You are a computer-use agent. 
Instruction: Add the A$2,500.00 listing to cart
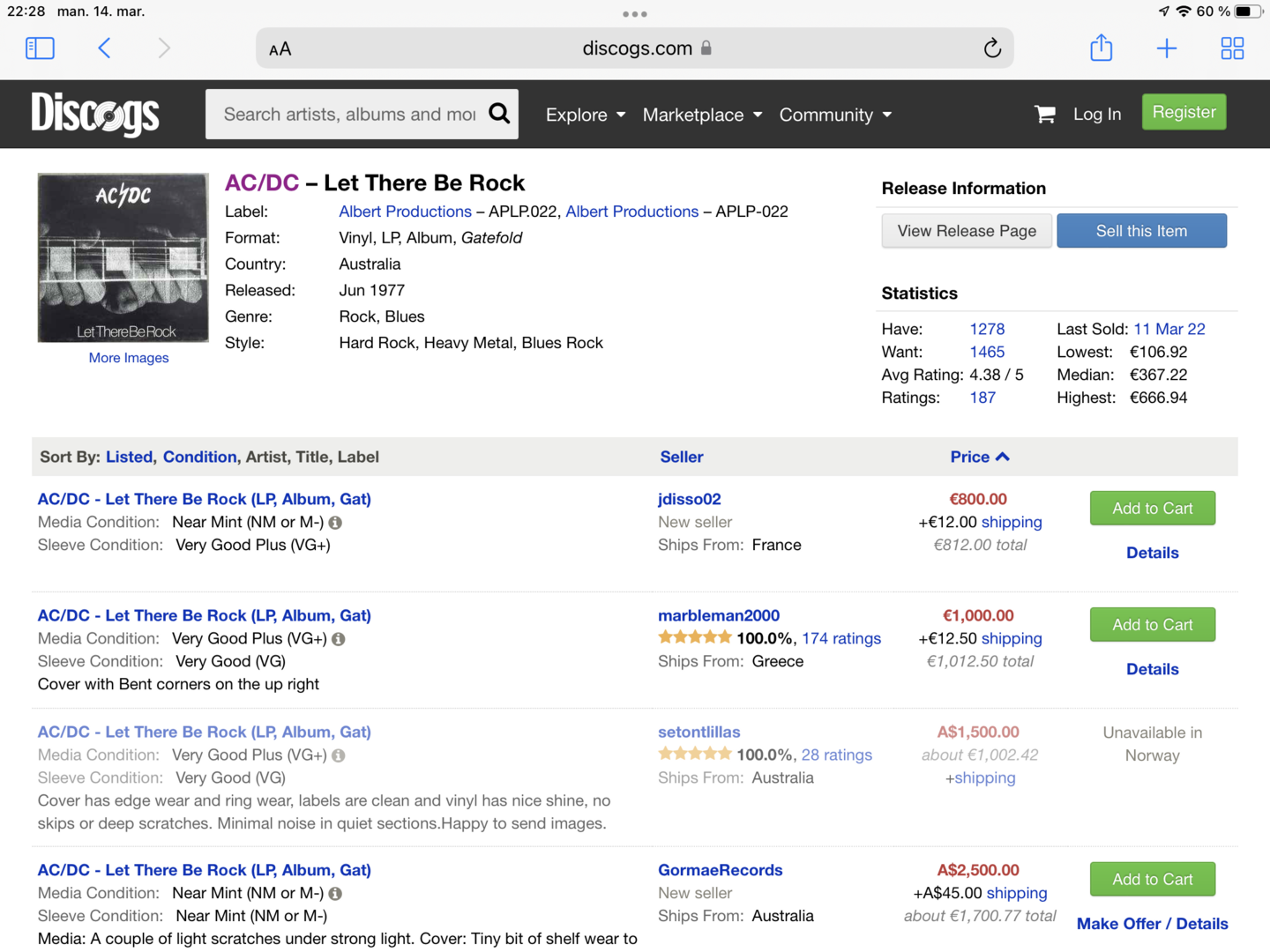point(1152,880)
